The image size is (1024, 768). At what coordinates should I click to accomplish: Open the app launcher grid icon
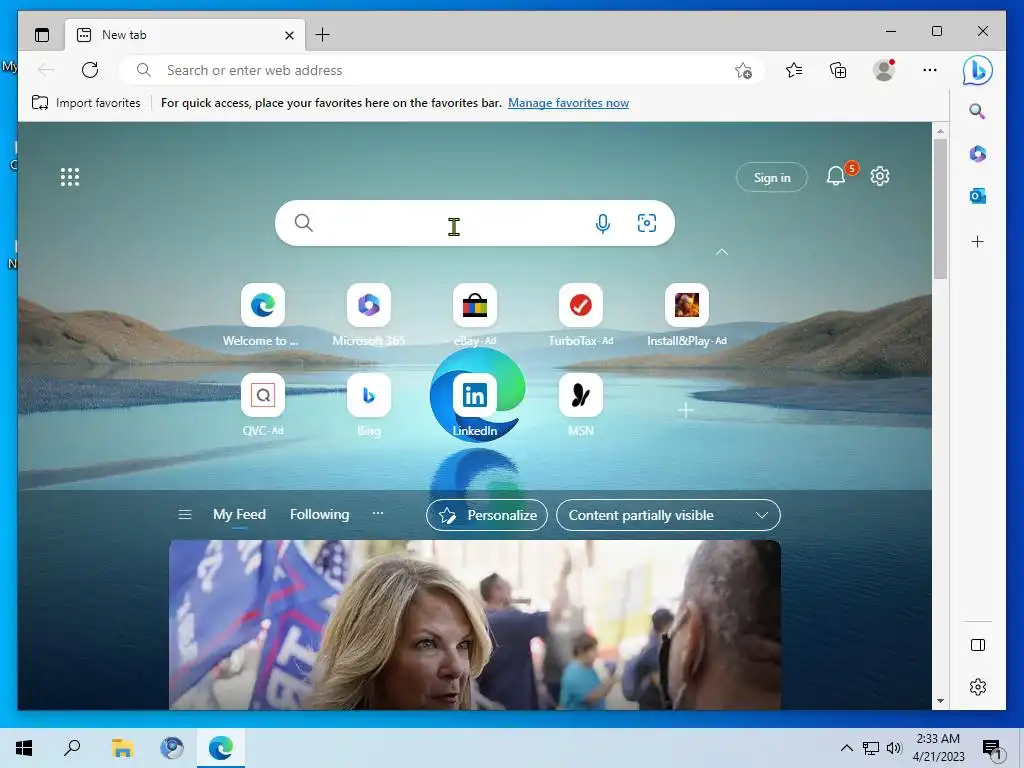pos(70,177)
